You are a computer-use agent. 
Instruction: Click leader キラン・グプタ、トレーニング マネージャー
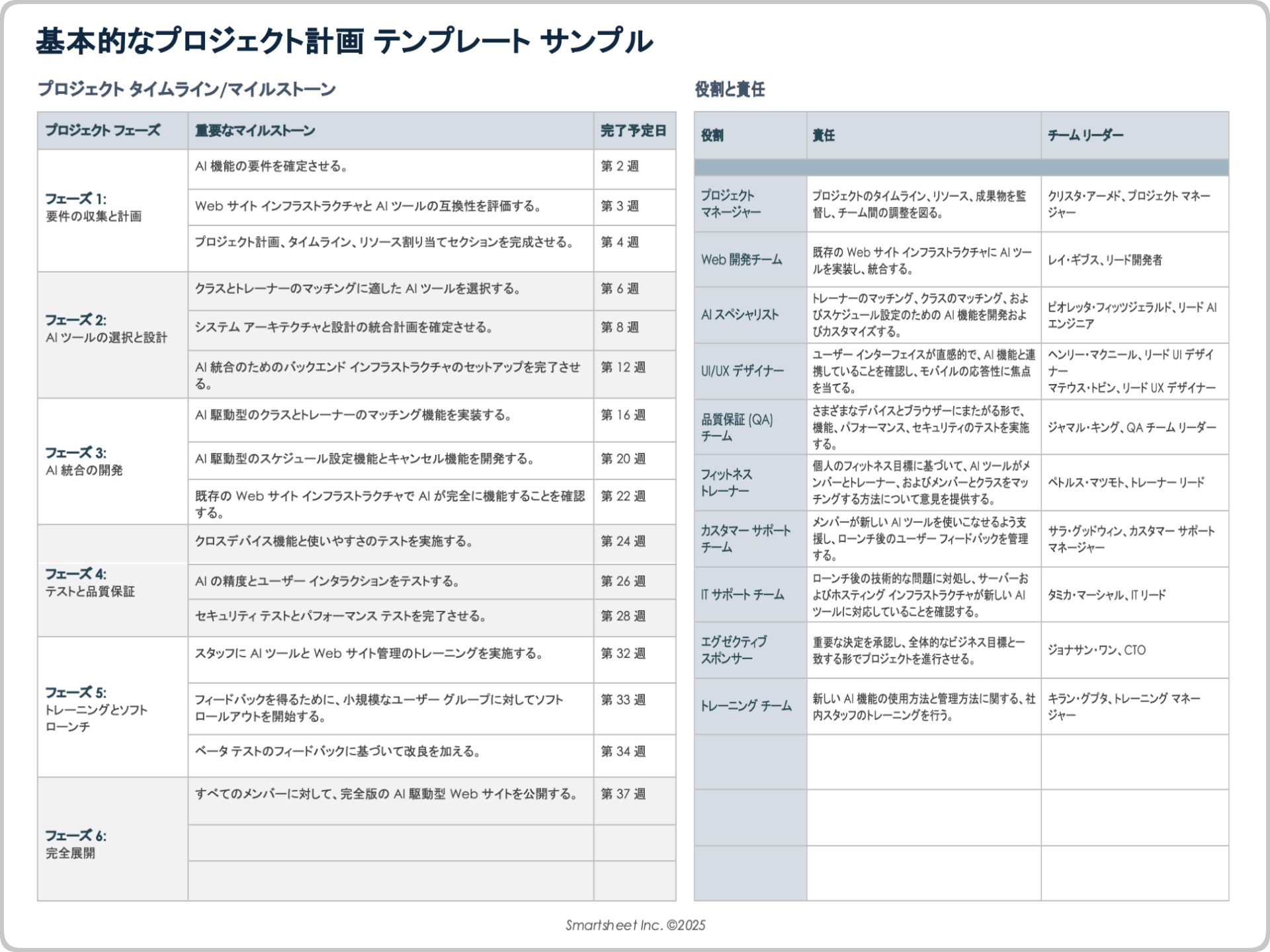pyautogui.click(x=1135, y=706)
